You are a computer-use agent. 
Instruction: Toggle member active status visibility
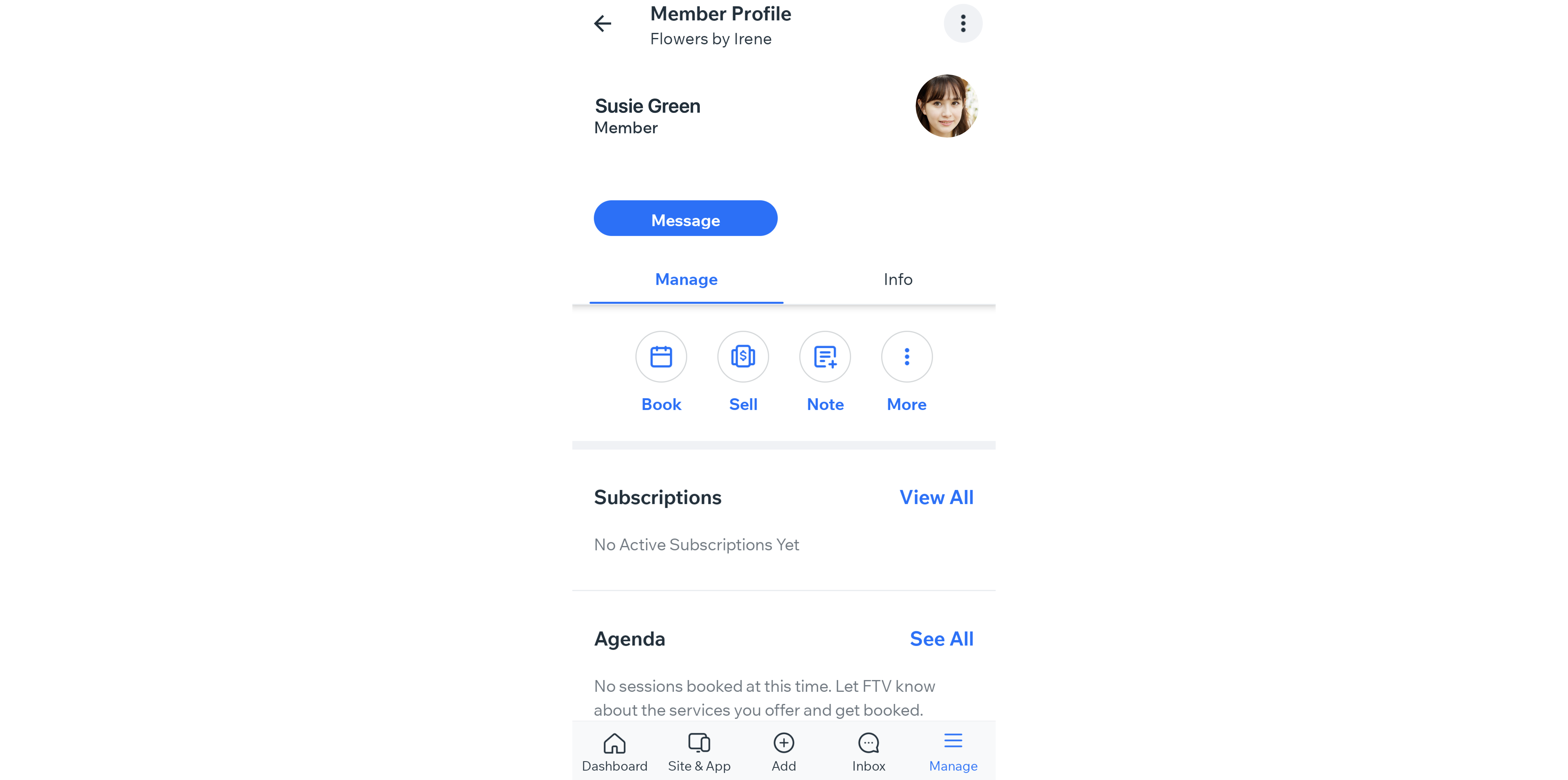coord(962,22)
